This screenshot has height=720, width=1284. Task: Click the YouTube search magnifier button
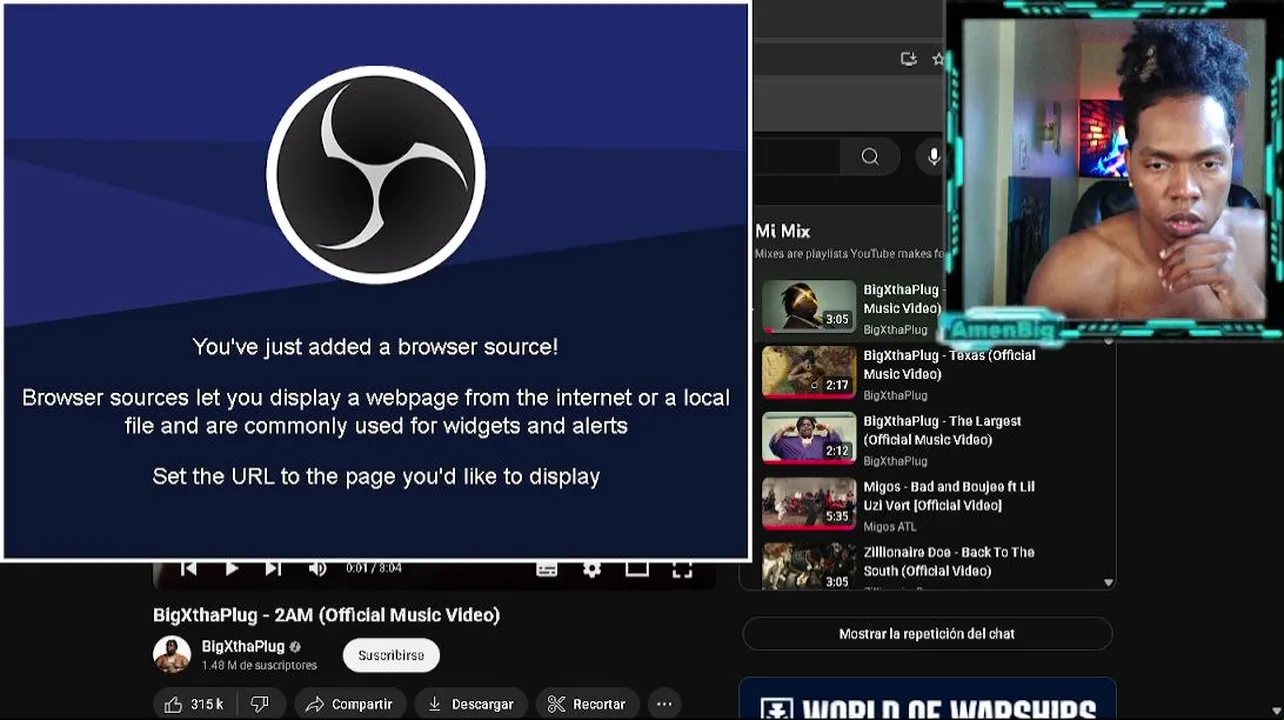point(870,156)
